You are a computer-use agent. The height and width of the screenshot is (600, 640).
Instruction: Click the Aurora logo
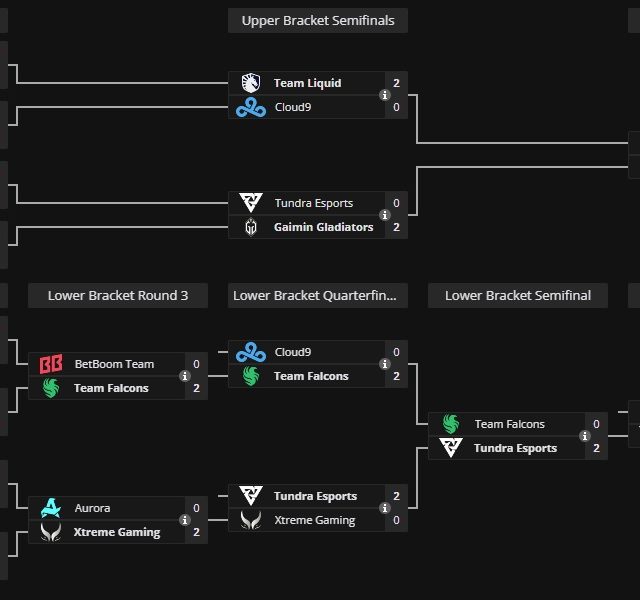(50, 508)
